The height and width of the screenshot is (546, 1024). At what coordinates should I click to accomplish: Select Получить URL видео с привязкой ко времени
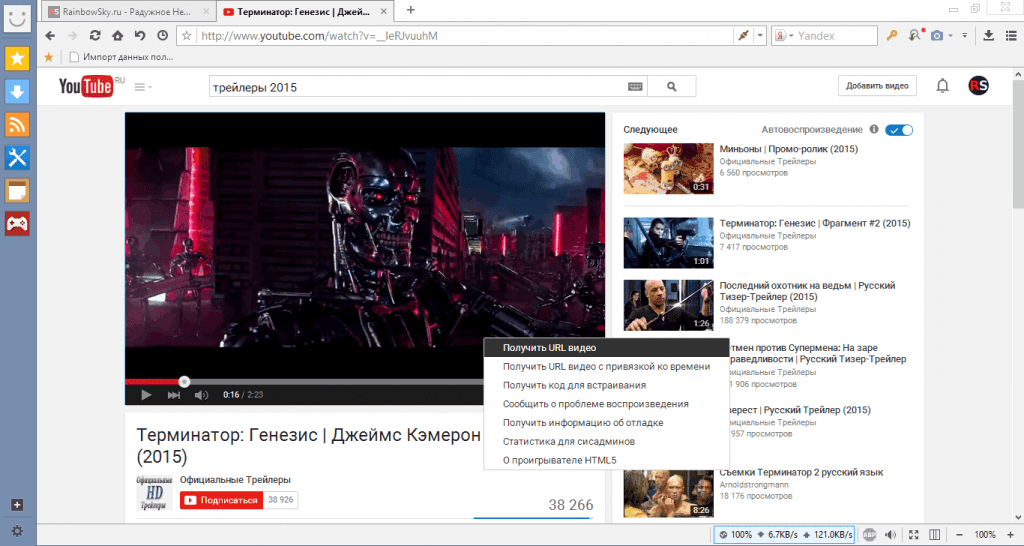point(606,366)
